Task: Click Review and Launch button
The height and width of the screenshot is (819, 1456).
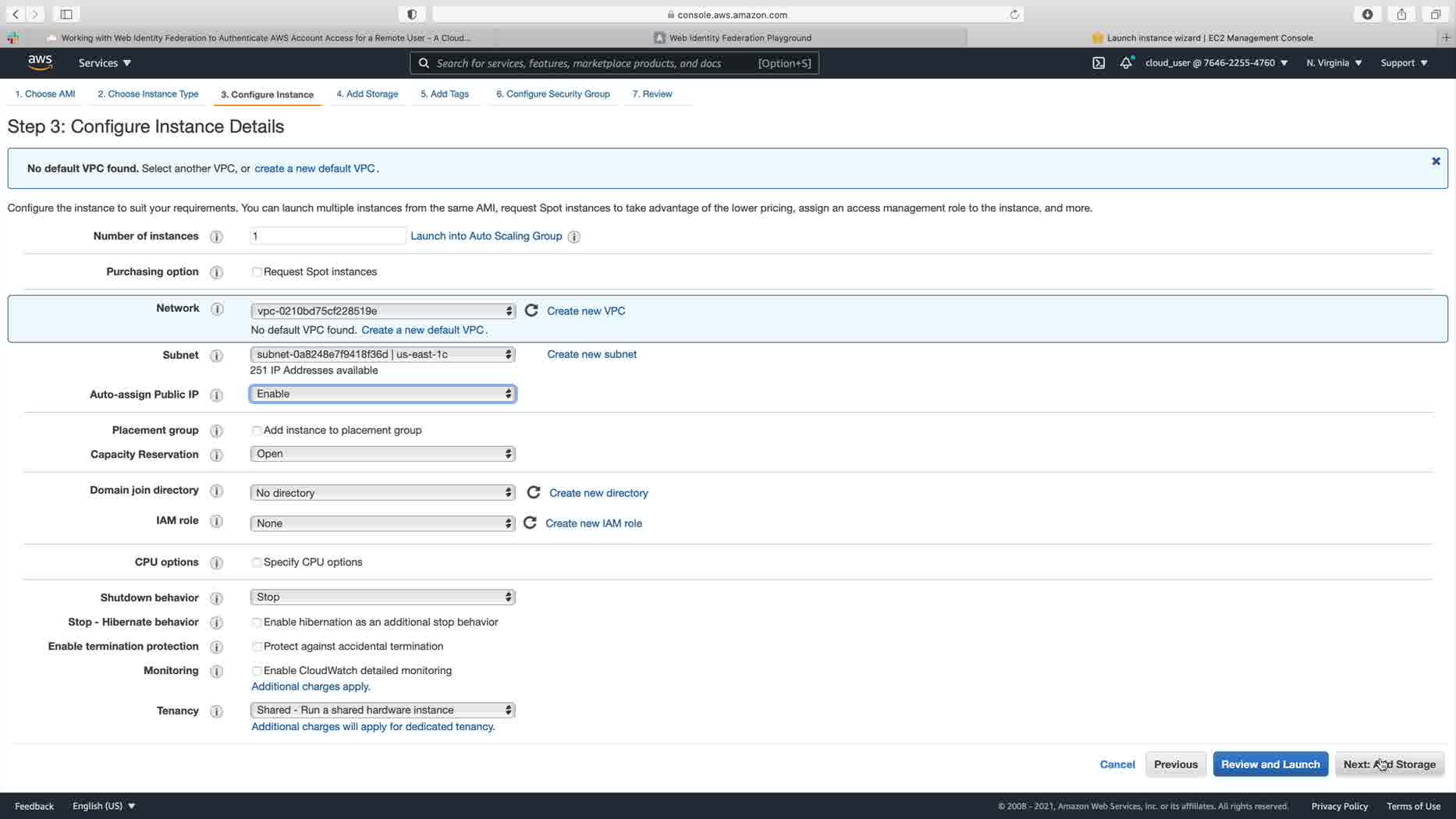Action: click(1270, 764)
